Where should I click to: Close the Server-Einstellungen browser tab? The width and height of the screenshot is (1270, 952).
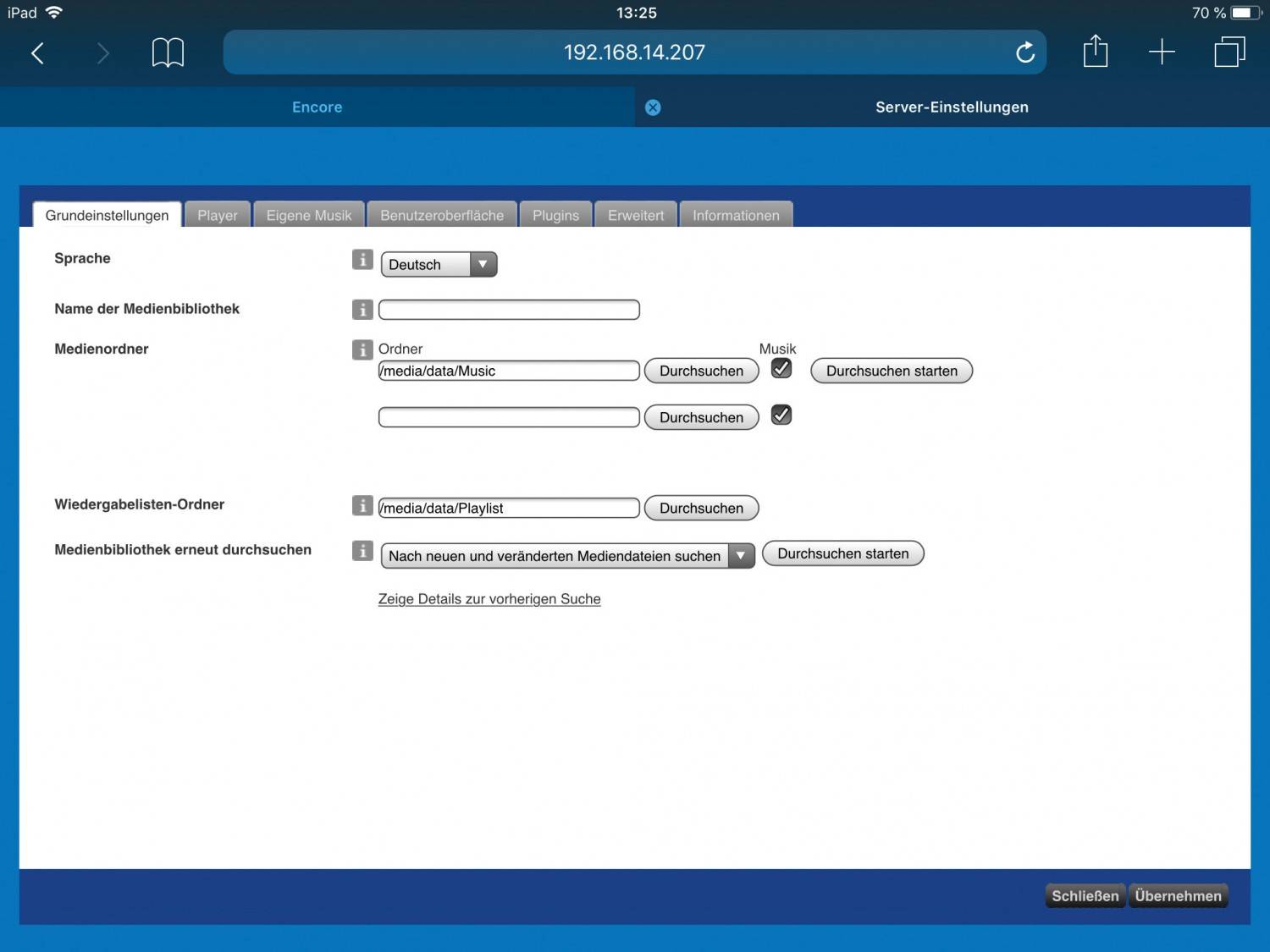[653, 107]
